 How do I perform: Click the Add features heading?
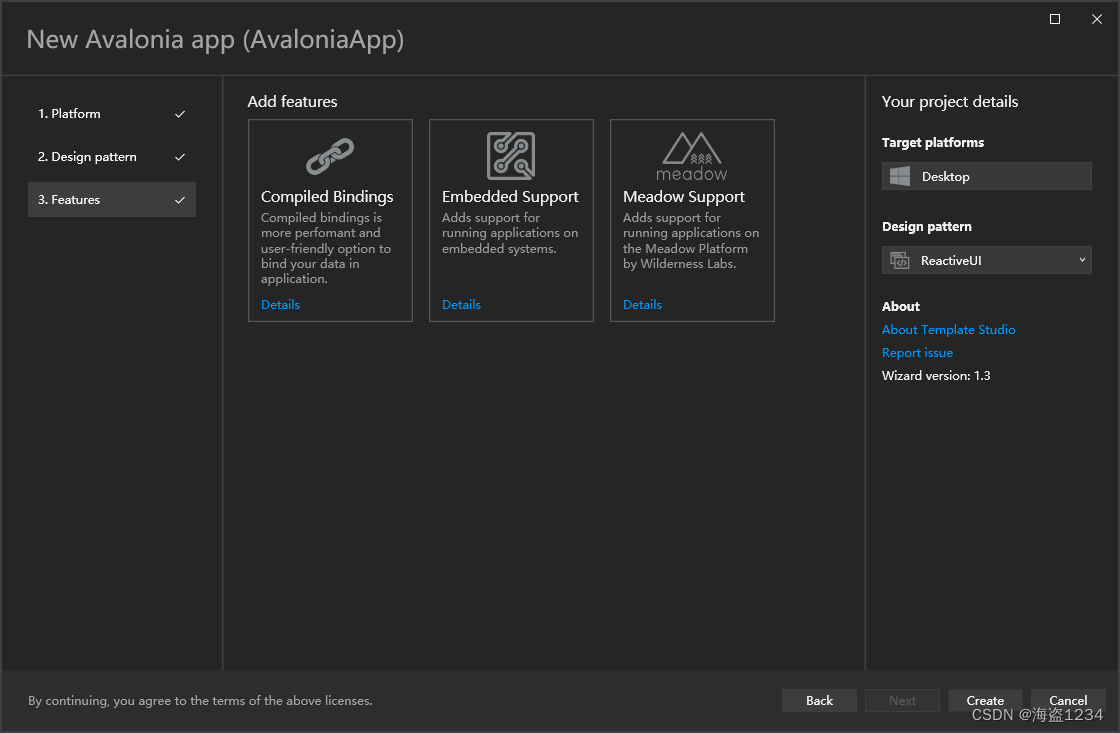[x=292, y=101]
